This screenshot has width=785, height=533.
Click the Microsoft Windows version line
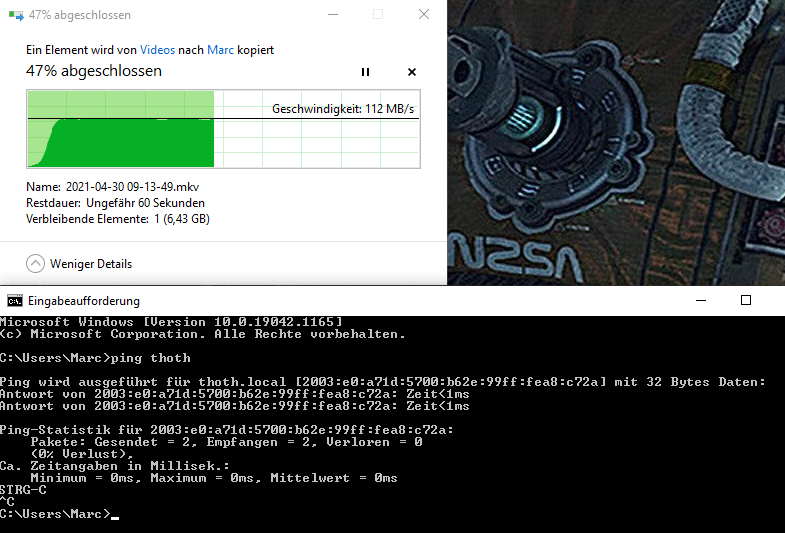click(x=171, y=322)
